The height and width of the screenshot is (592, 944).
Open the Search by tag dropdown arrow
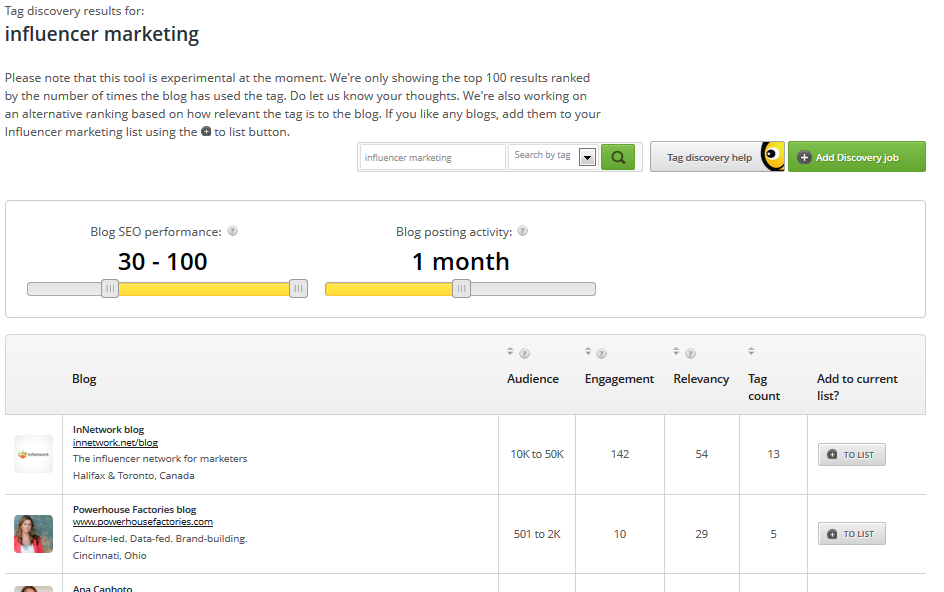coord(587,157)
